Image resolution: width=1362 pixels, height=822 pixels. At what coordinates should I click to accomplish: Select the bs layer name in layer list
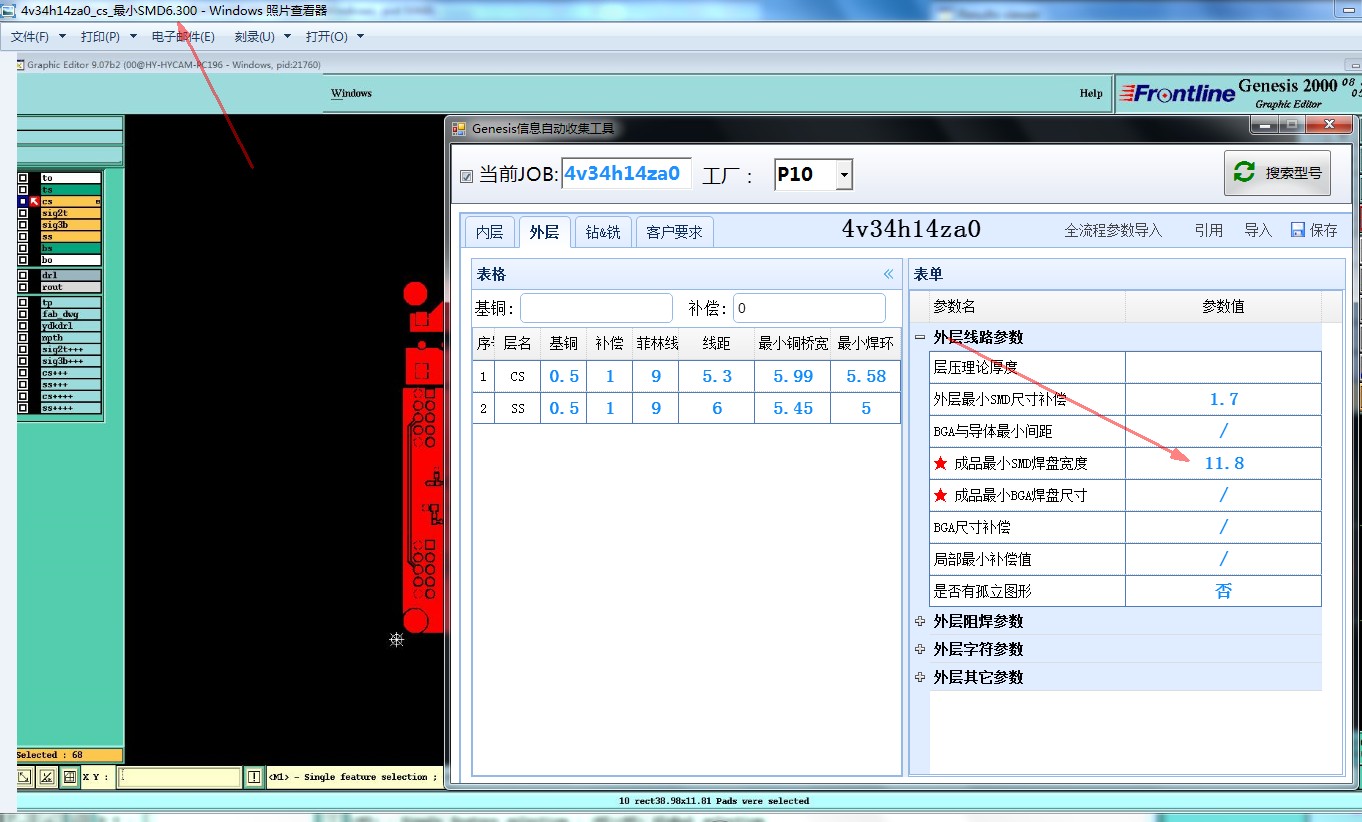70,248
